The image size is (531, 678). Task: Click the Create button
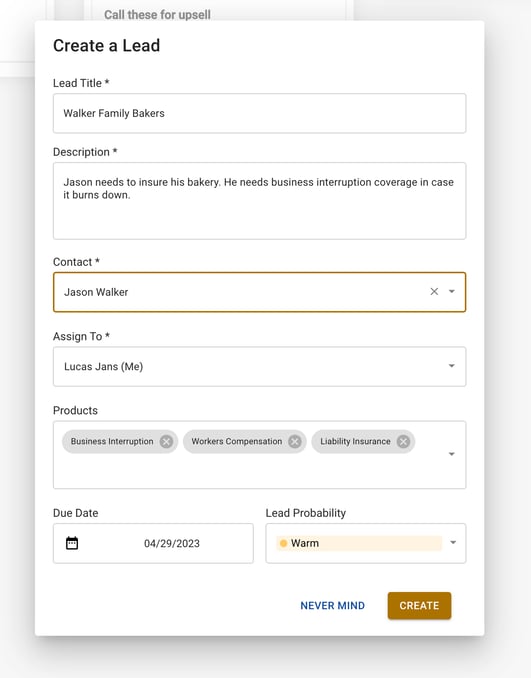click(419, 605)
